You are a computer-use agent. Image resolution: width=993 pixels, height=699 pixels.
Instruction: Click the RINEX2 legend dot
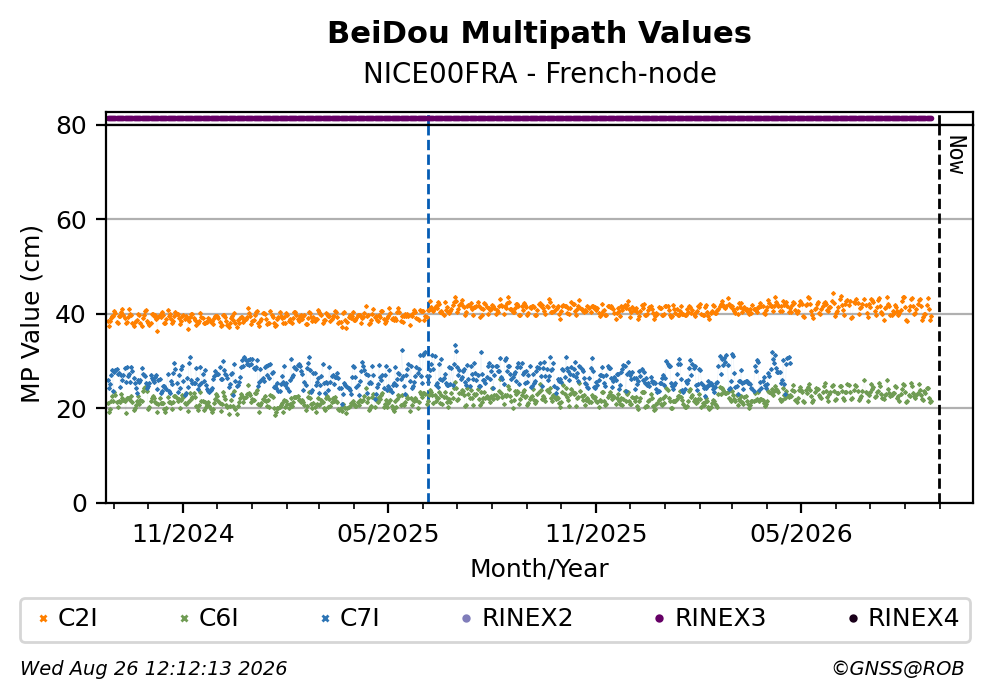(467, 619)
